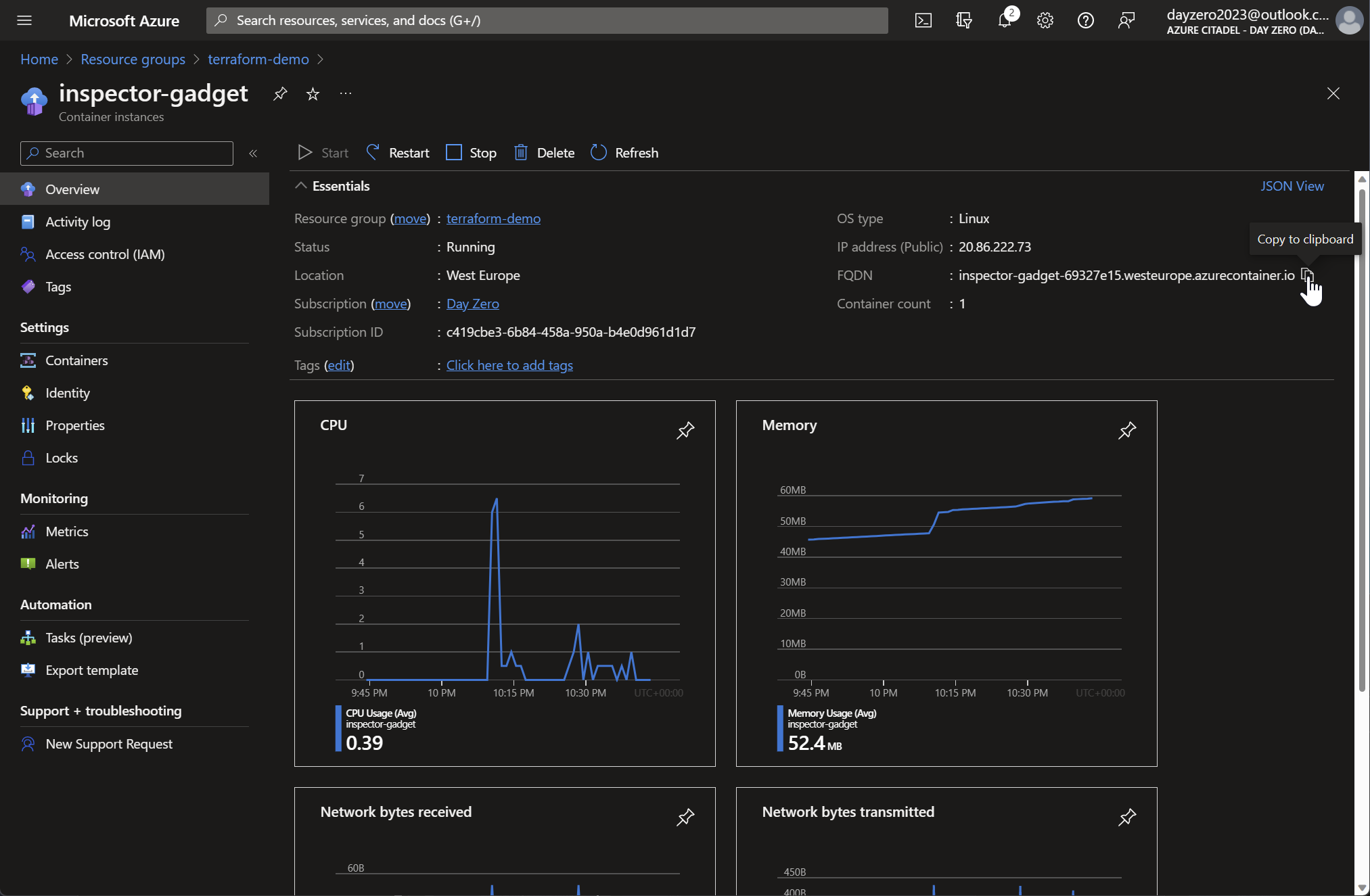This screenshot has width=1370, height=896.
Task: Open portal settings gear
Action: (x=1045, y=20)
